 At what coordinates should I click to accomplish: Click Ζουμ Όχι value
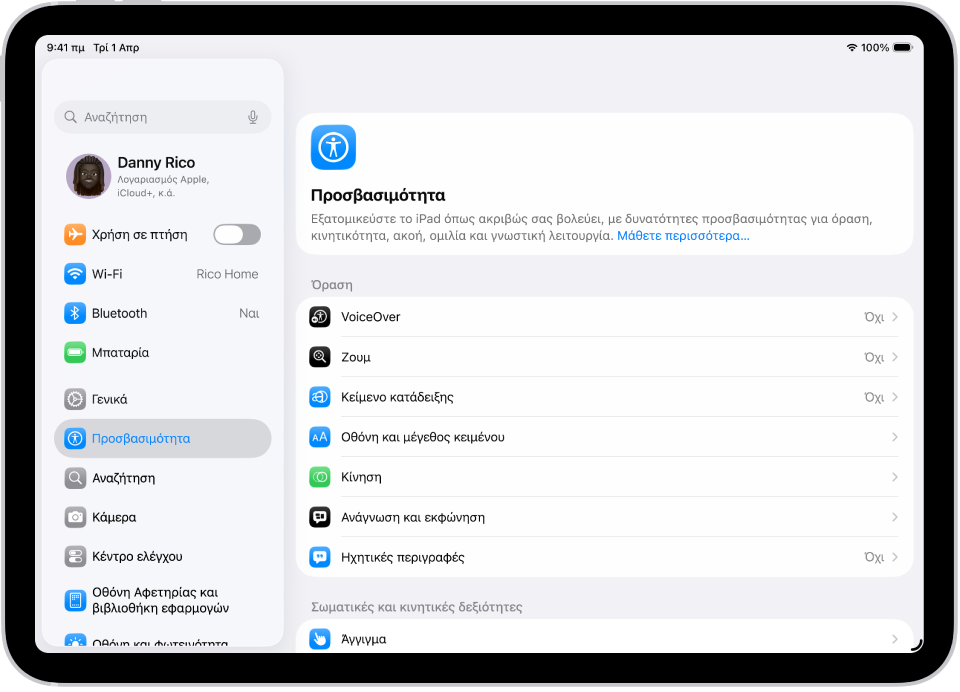[874, 356]
